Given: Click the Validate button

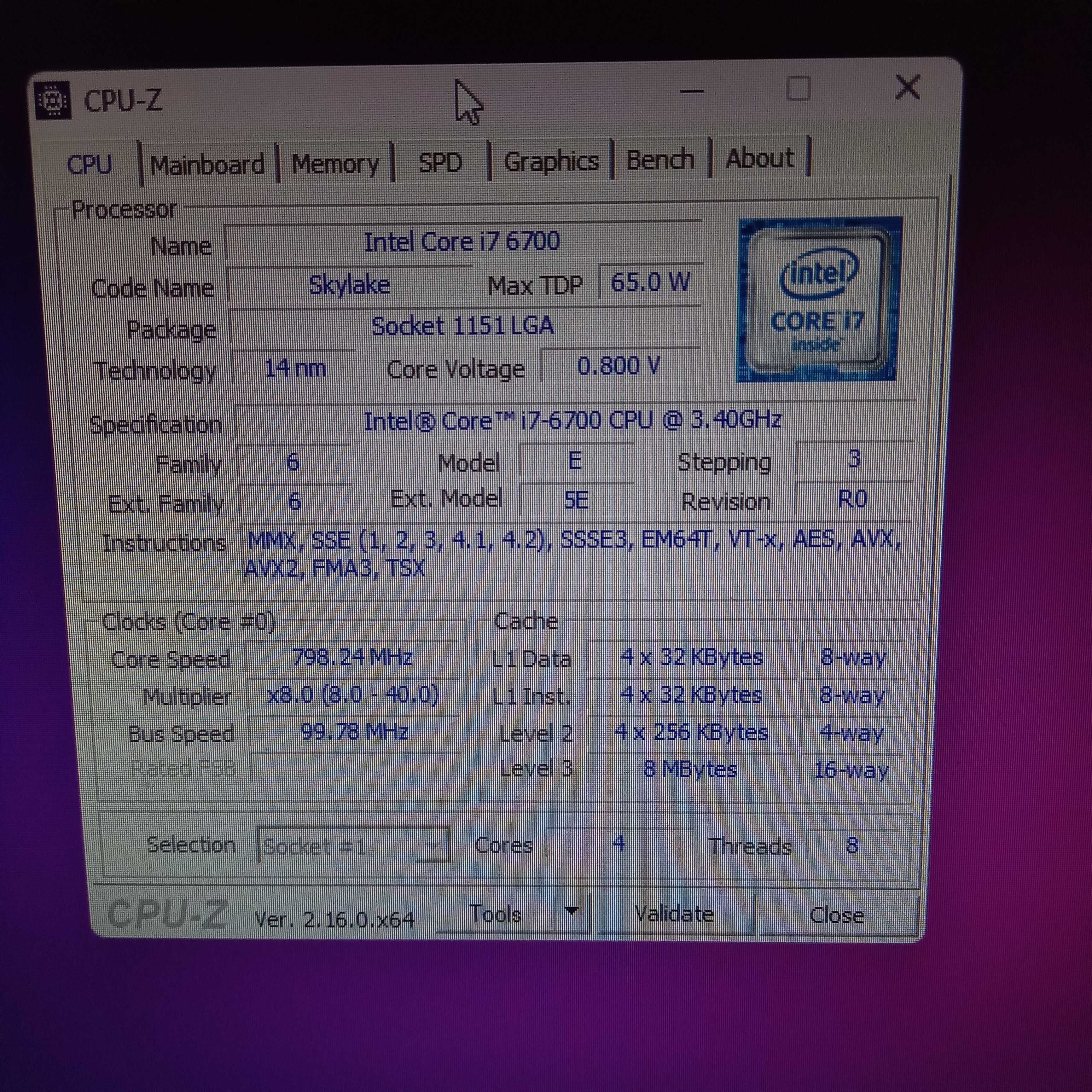Looking at the screenshot, I should [674, 914].
